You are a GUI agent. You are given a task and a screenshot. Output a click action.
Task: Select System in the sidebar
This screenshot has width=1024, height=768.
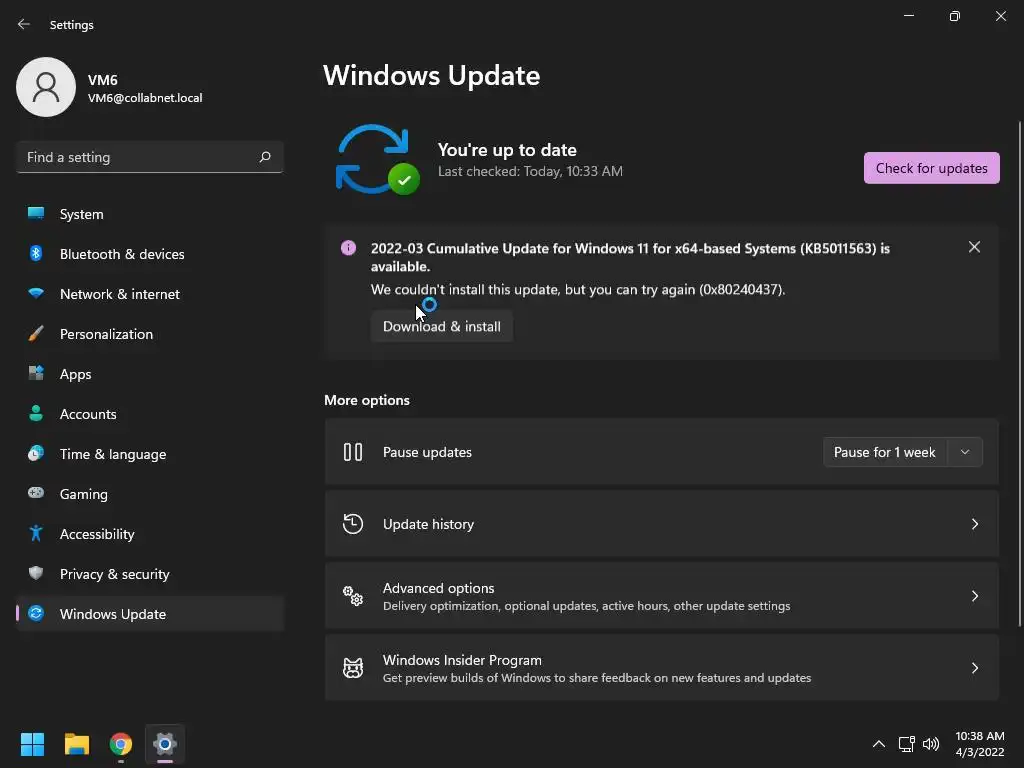81,214
